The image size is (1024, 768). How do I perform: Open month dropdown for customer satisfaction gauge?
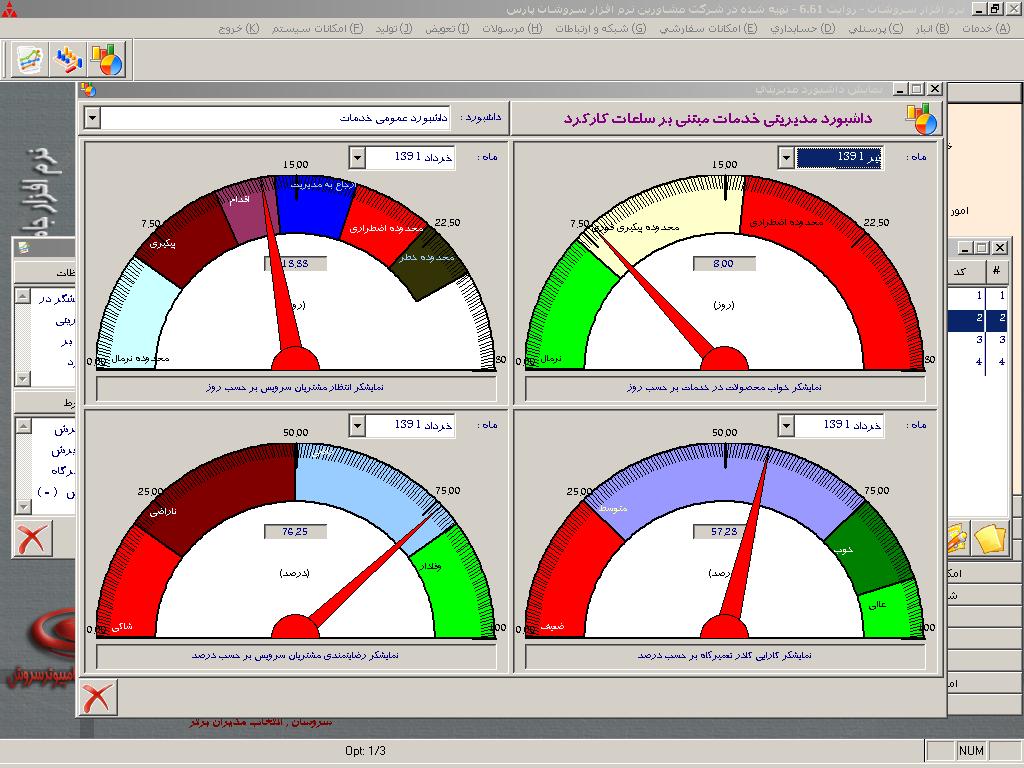tap(357, 425)
